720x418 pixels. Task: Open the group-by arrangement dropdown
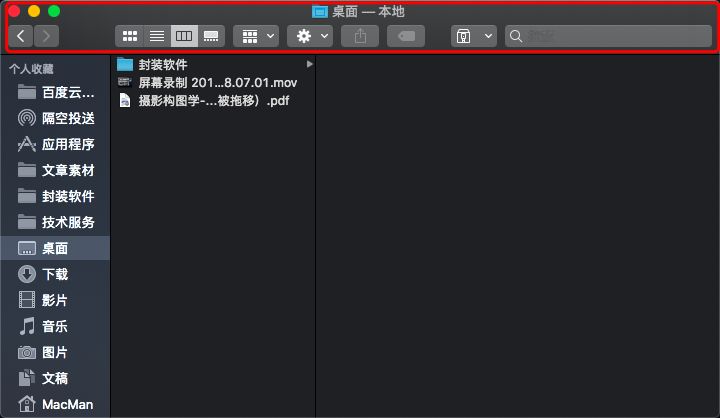point(256,36)
